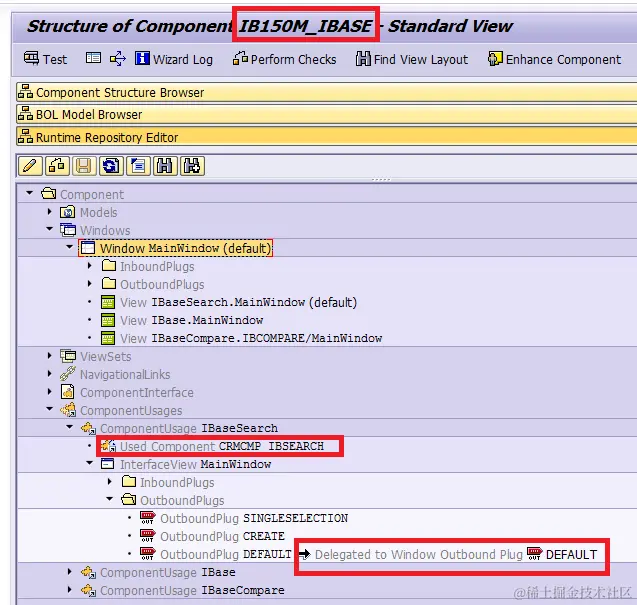Click the ComponentUsages icon
The height and width of the screenshot is (605, 637).
click(68, 410)
